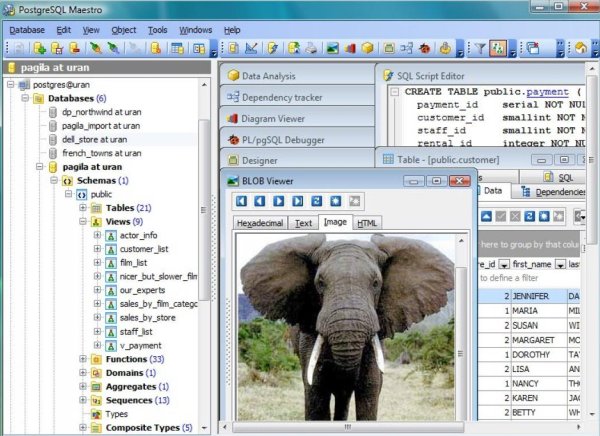The height and width of the screenshot is (436, 600).
Task: Switch to the HTML tab
Action: click(x=367, y=223)
